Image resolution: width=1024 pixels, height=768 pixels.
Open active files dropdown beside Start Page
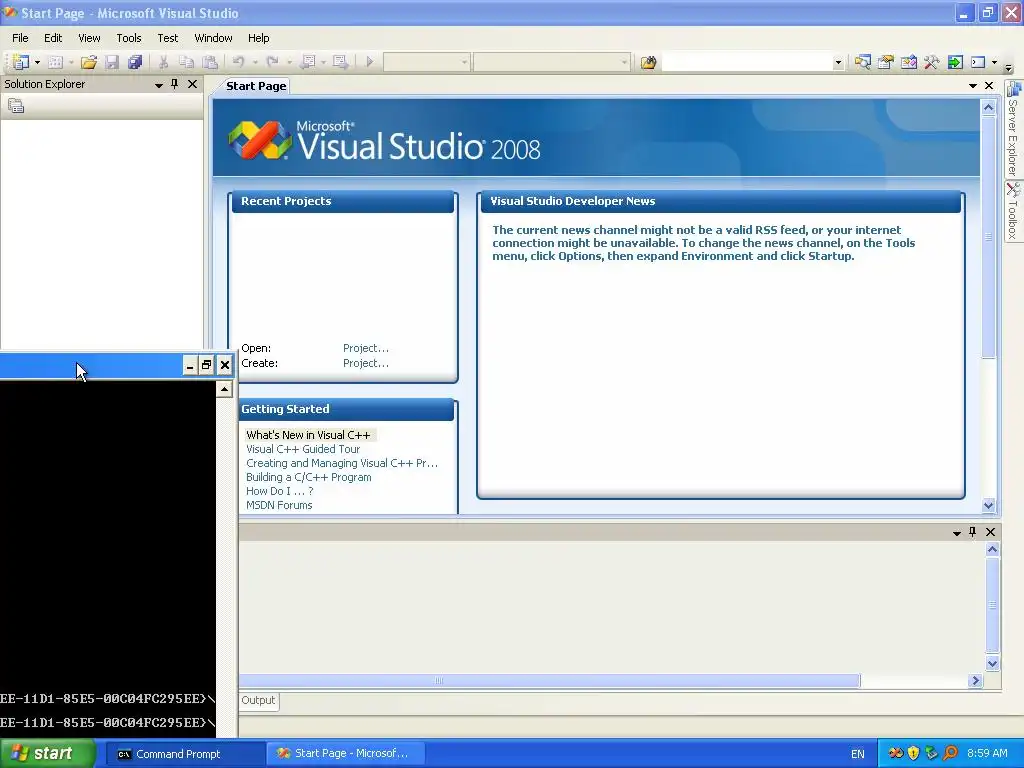tap(972, 86)
